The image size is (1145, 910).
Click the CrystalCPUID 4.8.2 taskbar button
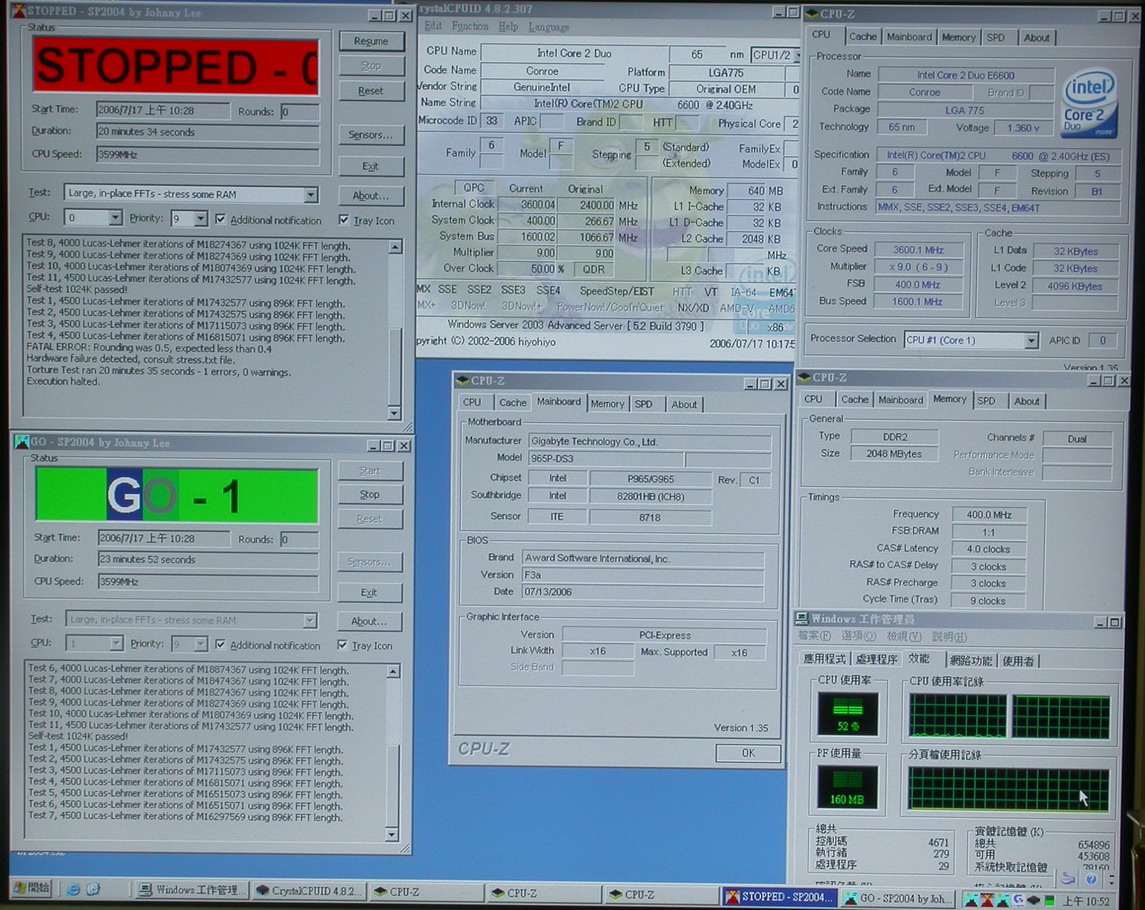(309, 891)
